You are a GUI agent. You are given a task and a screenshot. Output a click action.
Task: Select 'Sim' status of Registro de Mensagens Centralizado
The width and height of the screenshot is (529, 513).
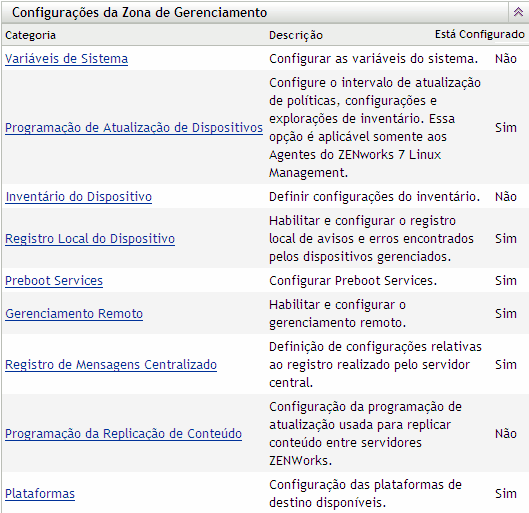click(506, 365)
